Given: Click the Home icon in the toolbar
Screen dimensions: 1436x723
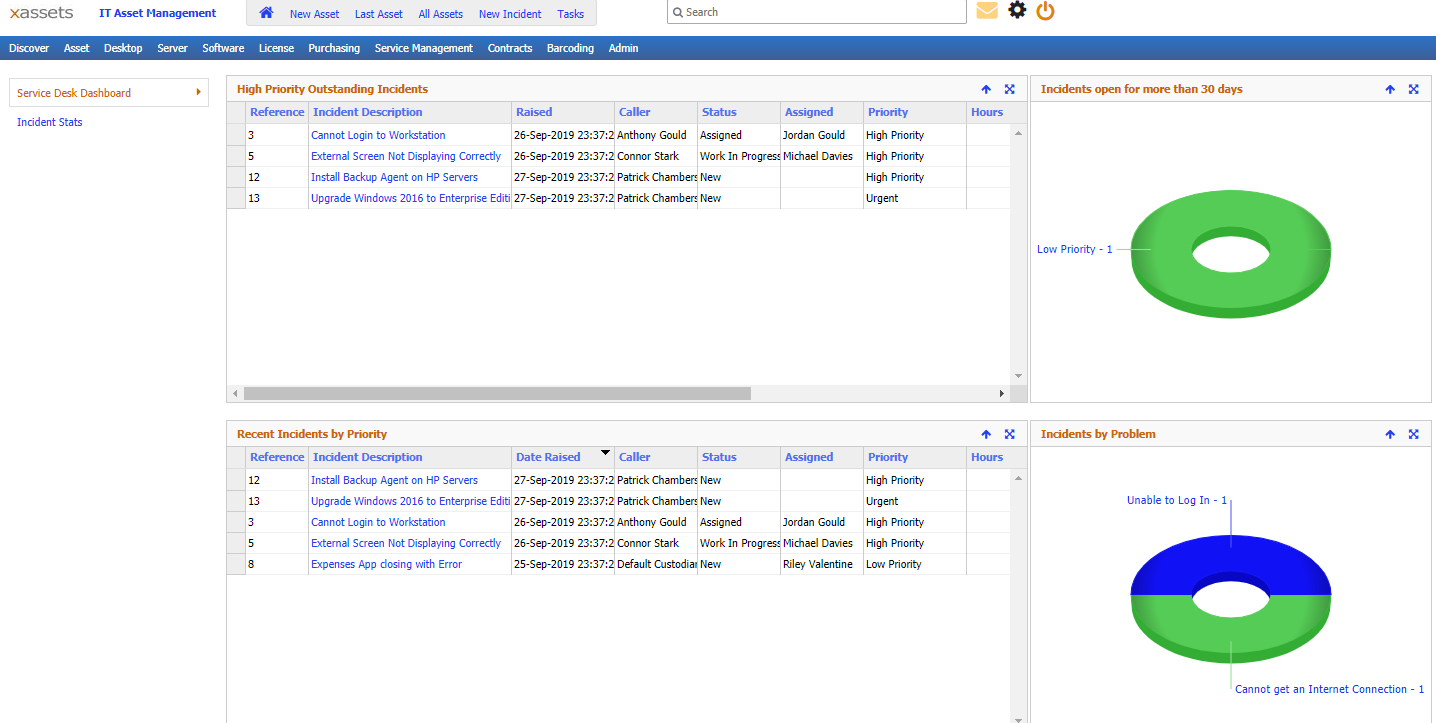Looking at the screenshot, I should point(264,13).
